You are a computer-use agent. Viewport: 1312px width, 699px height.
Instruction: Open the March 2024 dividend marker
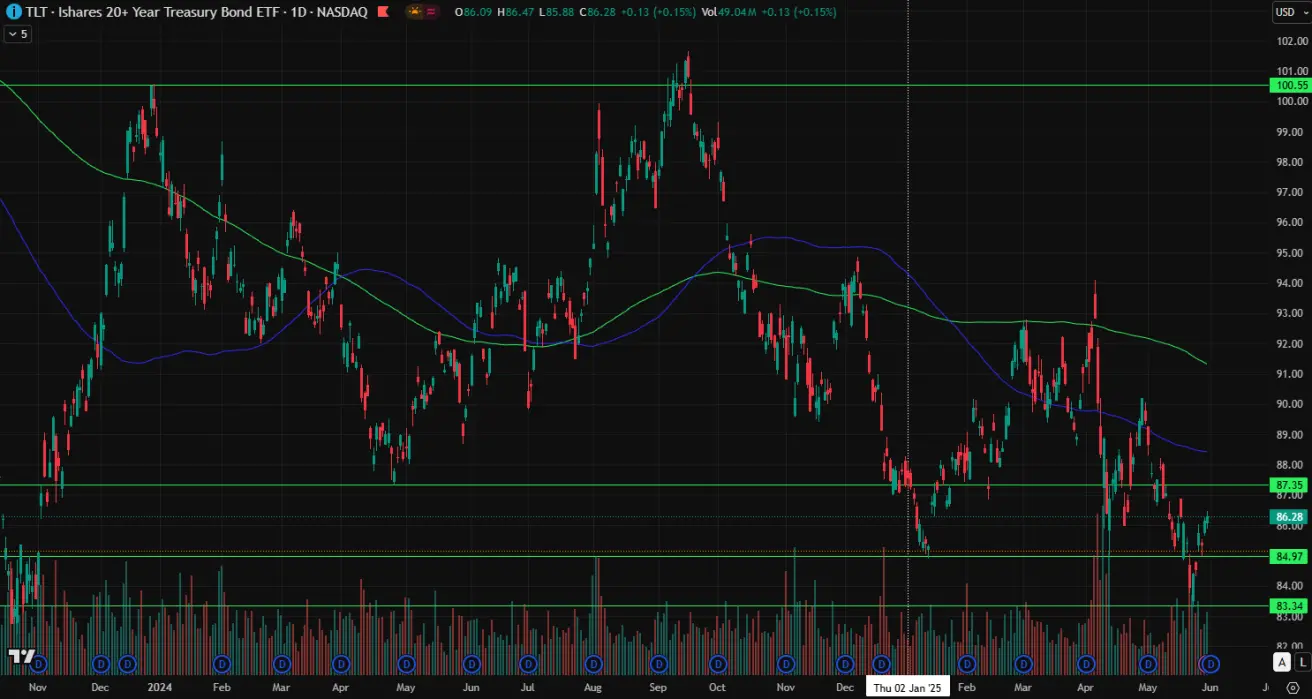282,662
